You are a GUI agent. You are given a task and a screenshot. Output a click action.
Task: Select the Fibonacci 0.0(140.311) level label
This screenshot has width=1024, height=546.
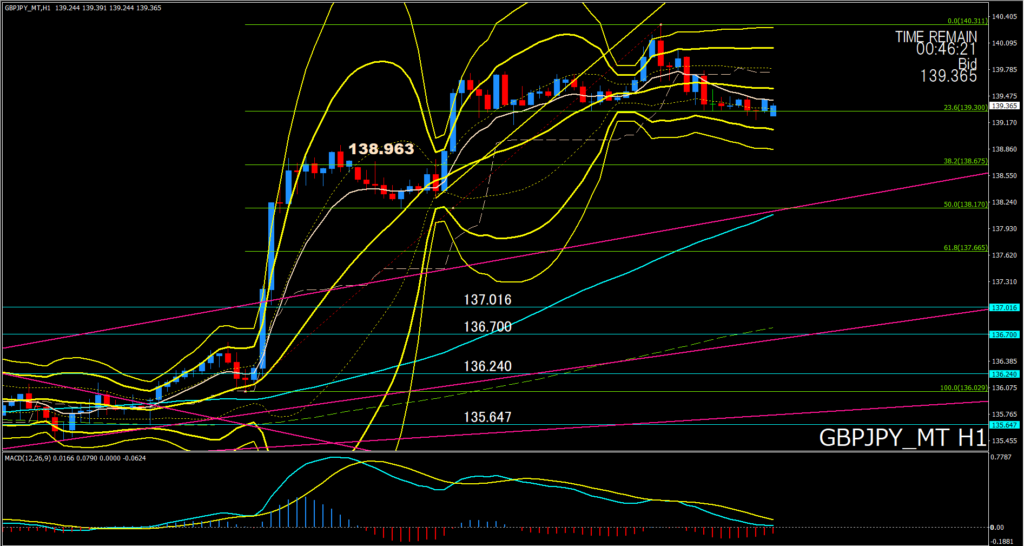pyautogui.click(x=966, y=21)
